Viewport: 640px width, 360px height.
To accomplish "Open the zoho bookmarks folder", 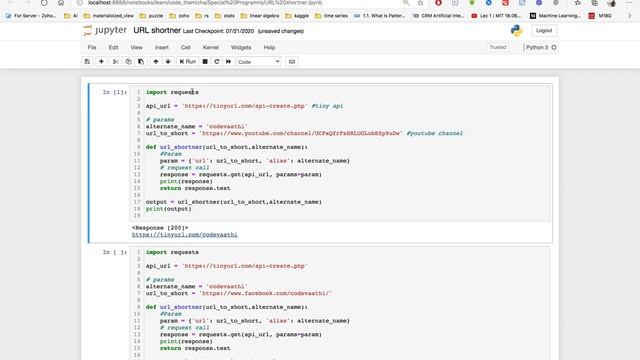I will (179, 16).
